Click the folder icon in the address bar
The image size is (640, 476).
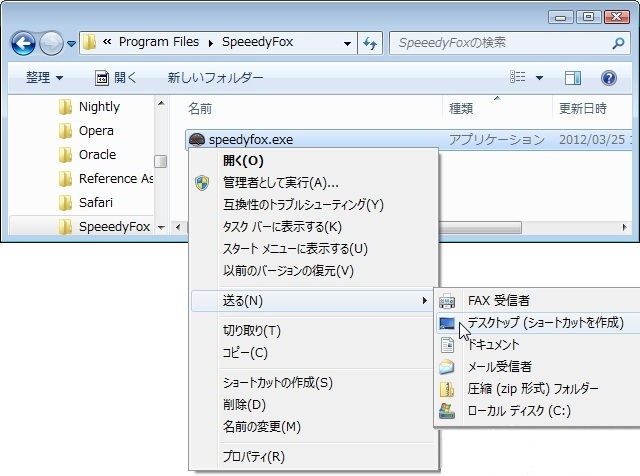click(89, 42)
